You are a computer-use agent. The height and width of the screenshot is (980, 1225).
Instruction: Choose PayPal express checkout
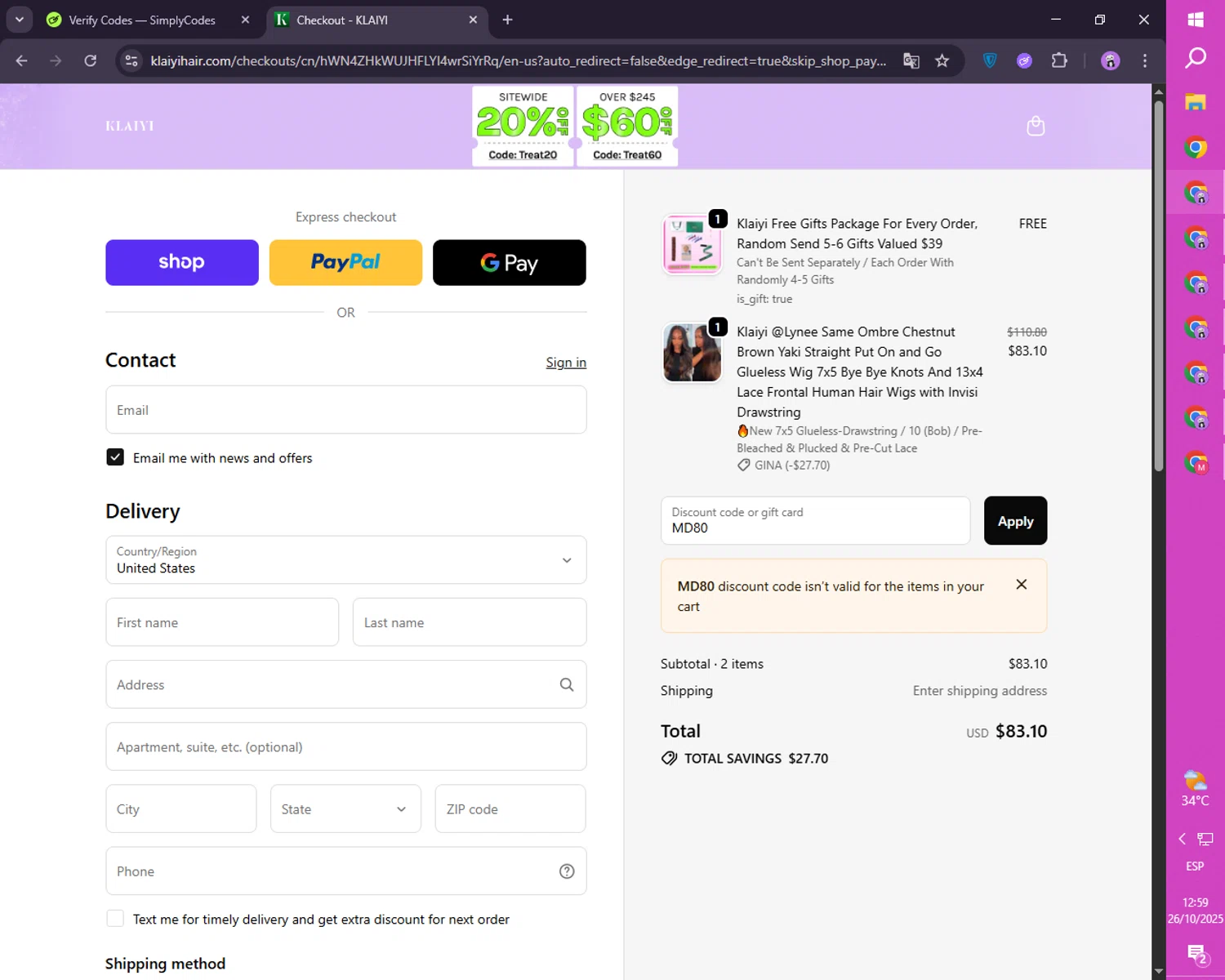point(345,262)
